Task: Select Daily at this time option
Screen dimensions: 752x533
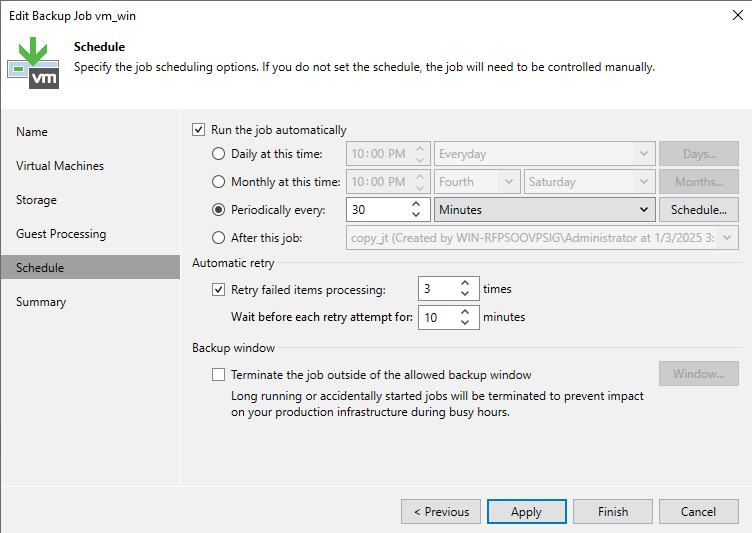Action: pyautogui.click(x=219, y=154)
